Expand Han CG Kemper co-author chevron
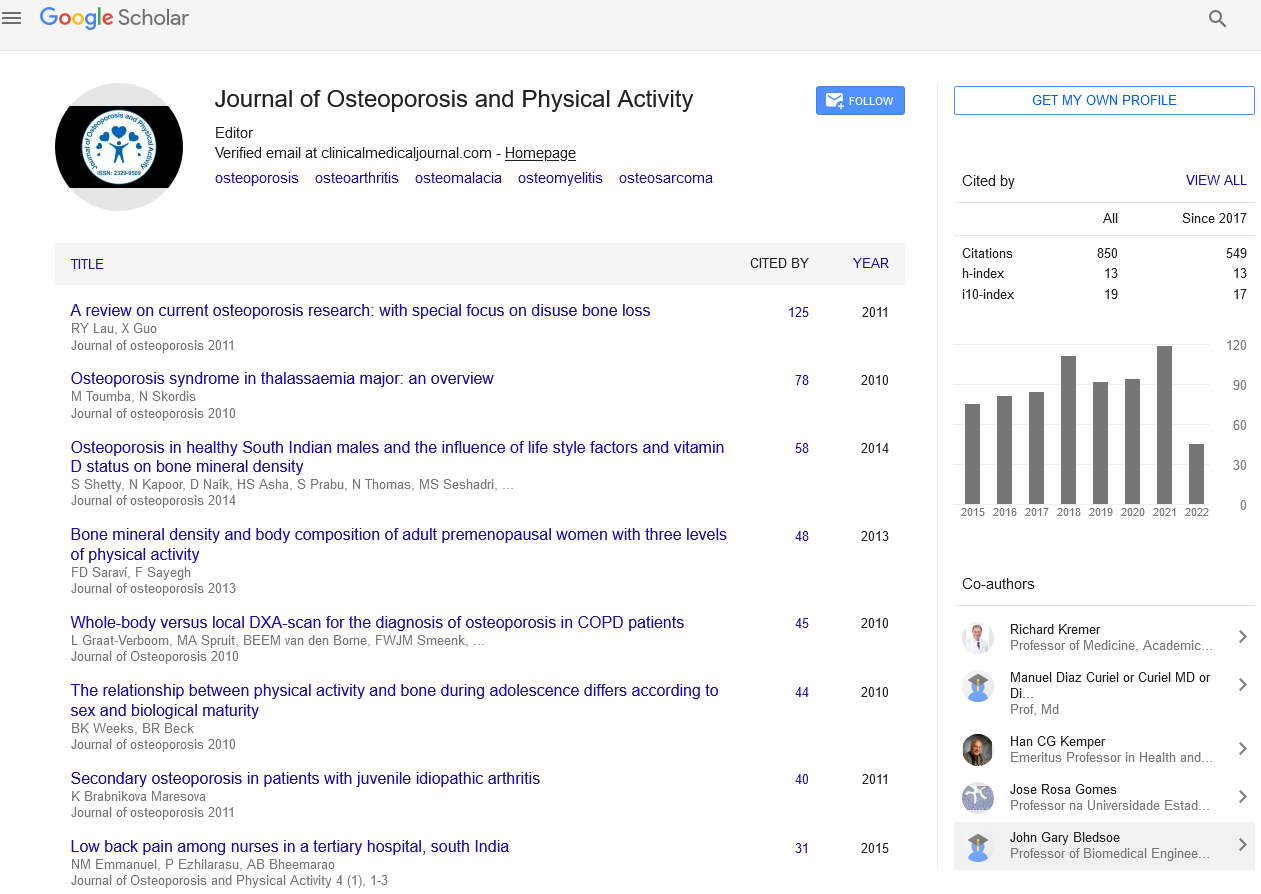This screenshot has height=894, width=1261. [1242, 749]
